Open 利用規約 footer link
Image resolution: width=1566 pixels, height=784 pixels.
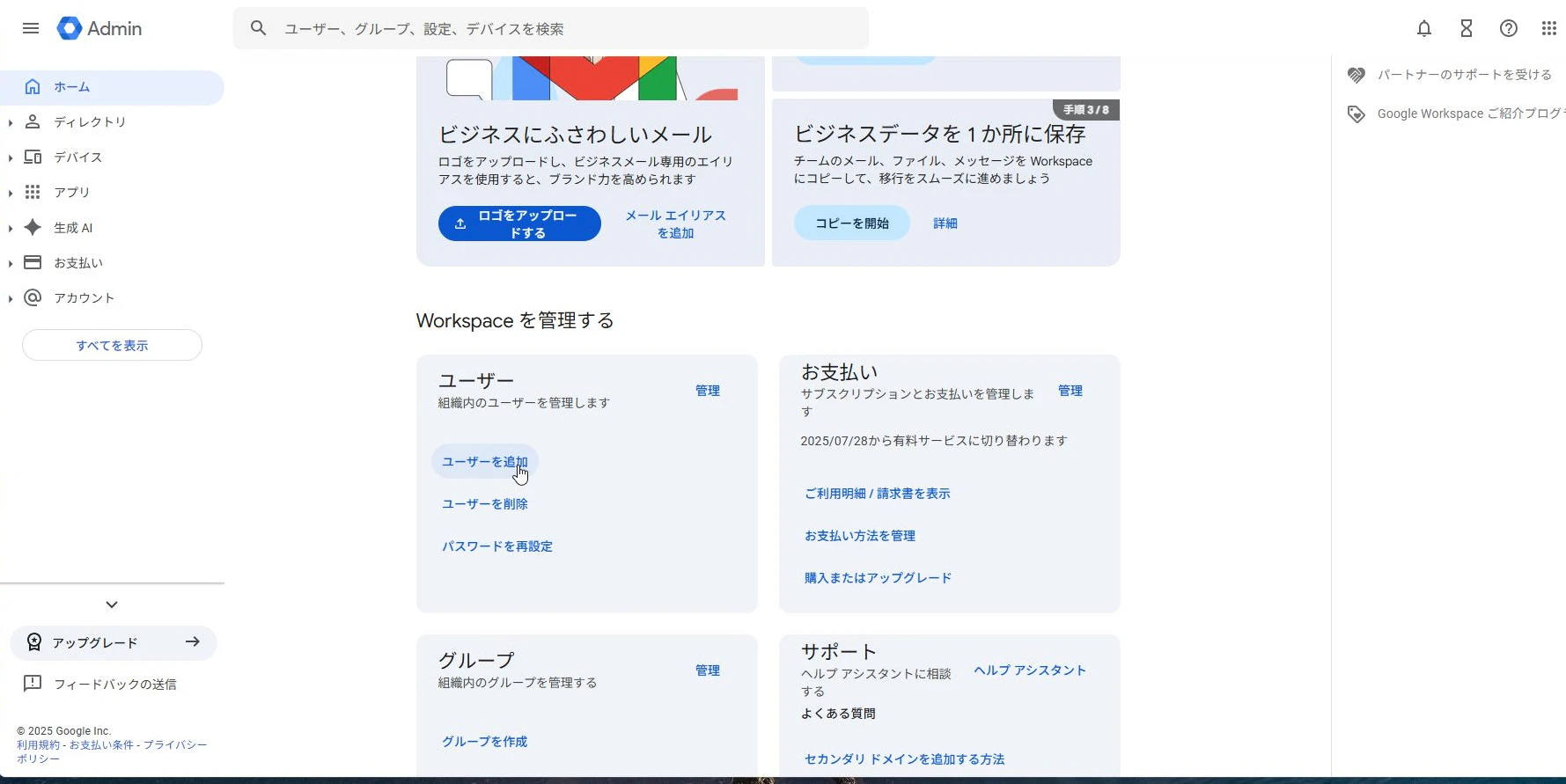pos(38,744)
